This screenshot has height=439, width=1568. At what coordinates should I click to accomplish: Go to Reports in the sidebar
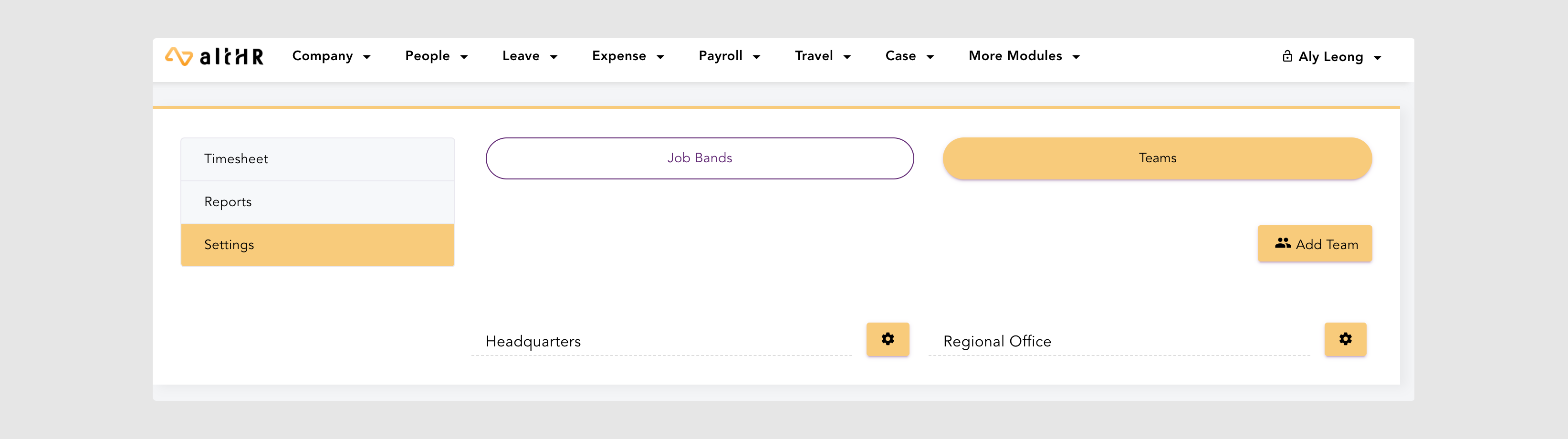[317, 202]
